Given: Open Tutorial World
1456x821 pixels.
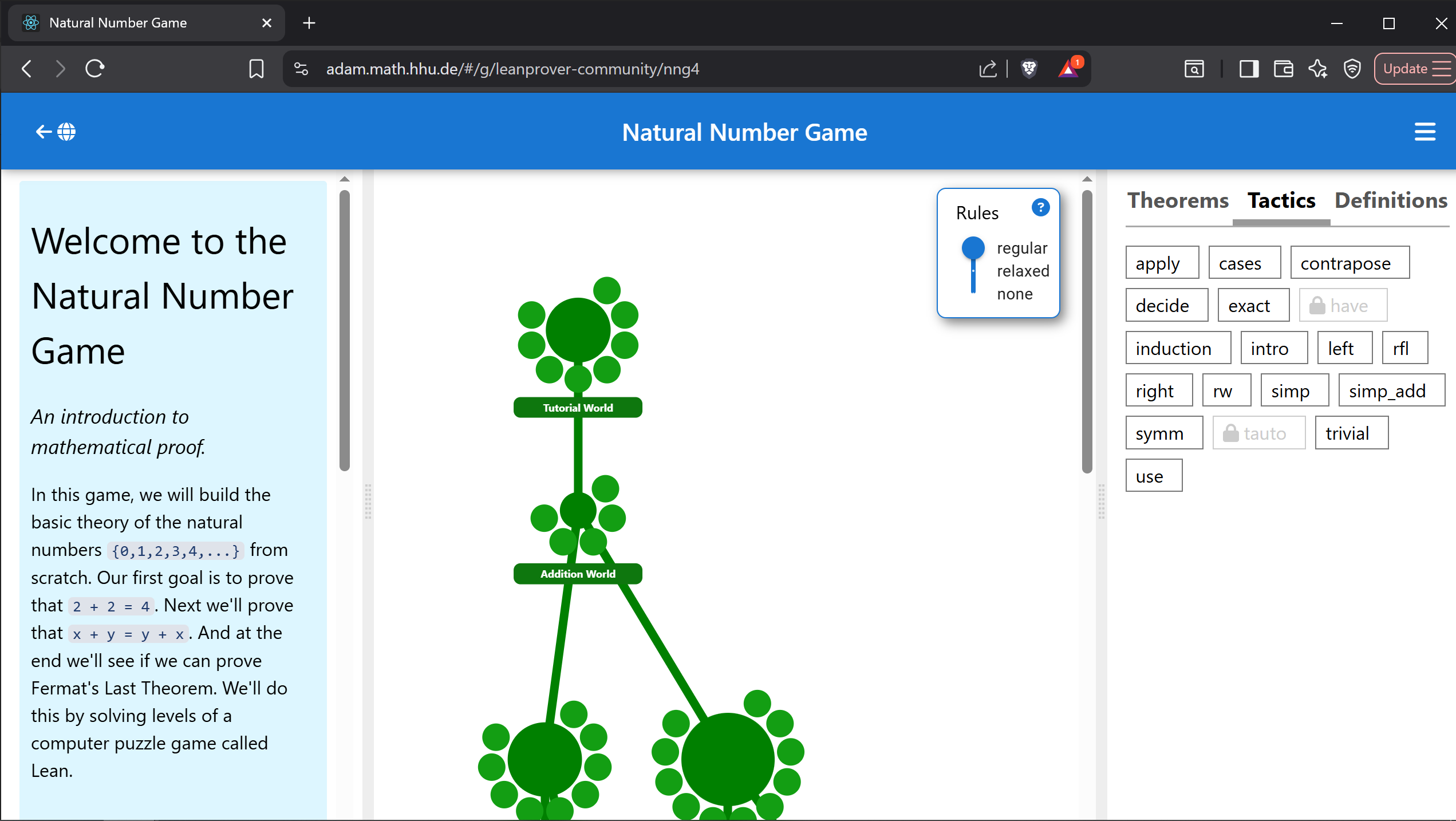Looking at the screenshot, I should pyautogui.click(x=577, y=408).
